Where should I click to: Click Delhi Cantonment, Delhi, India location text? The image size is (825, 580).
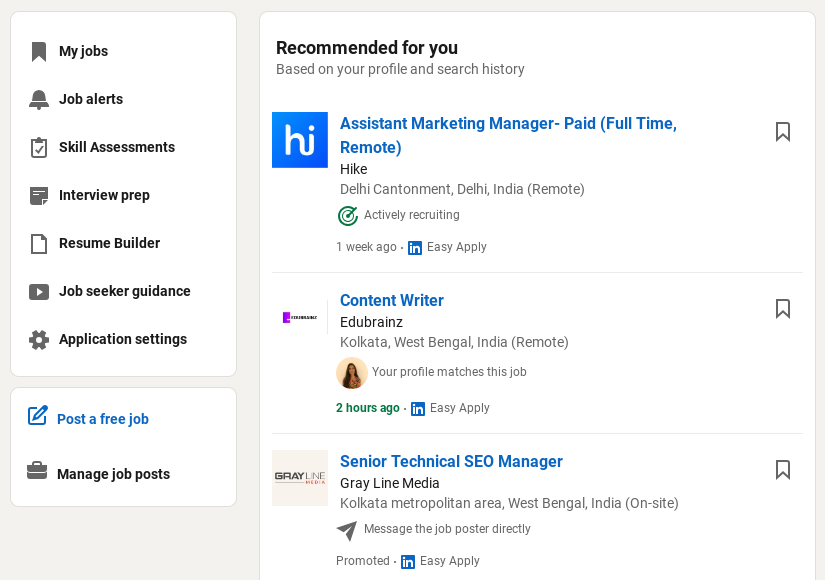462,189
